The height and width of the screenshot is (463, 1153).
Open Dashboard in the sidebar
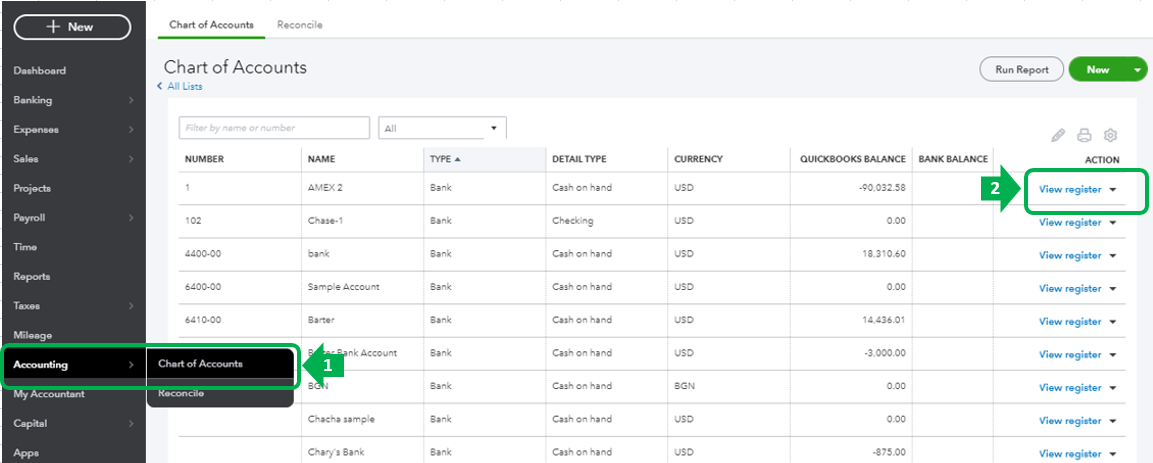point(40,71)
